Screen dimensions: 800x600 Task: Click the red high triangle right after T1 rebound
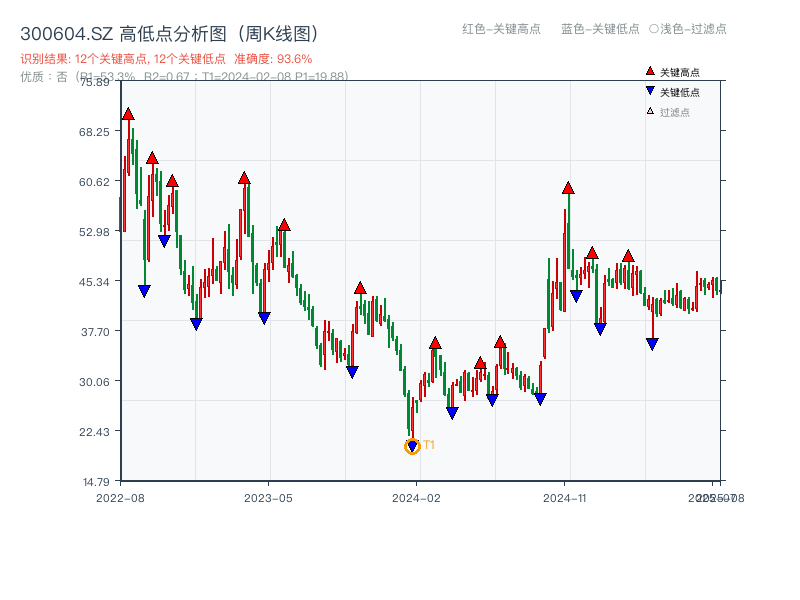pos(435,343)
